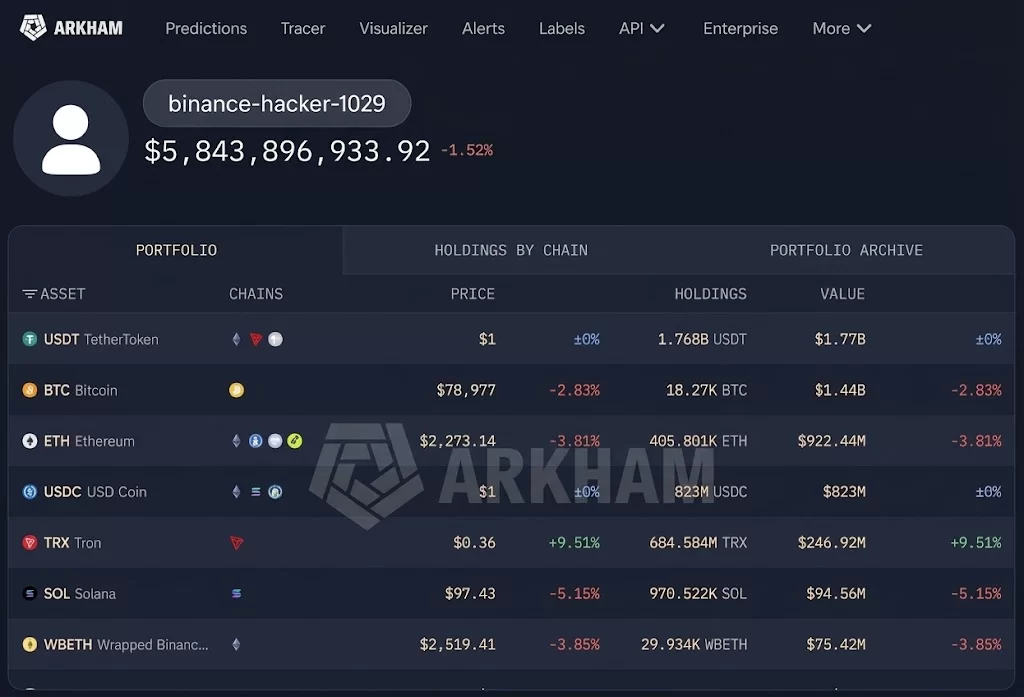Image resolution: width=1024 pixels, height=697 pixels.
Task: Click the Solana chain icon in SOL row
Action: [x=236, y=593]
